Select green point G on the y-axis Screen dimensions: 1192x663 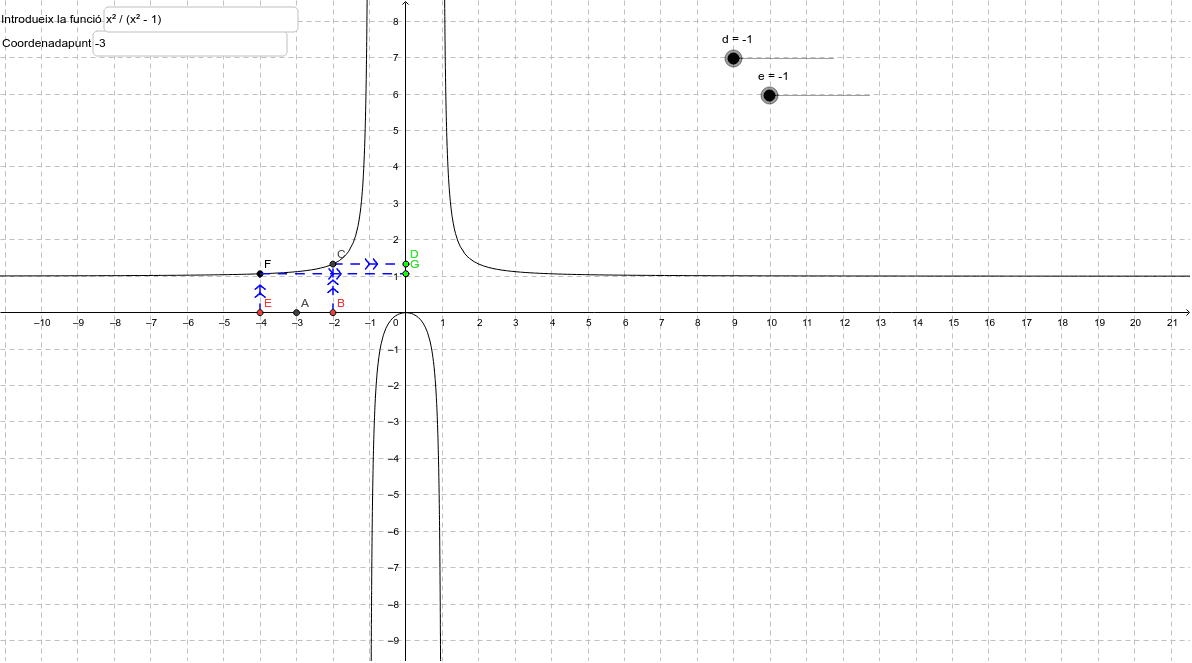click(x=406, y=274)
